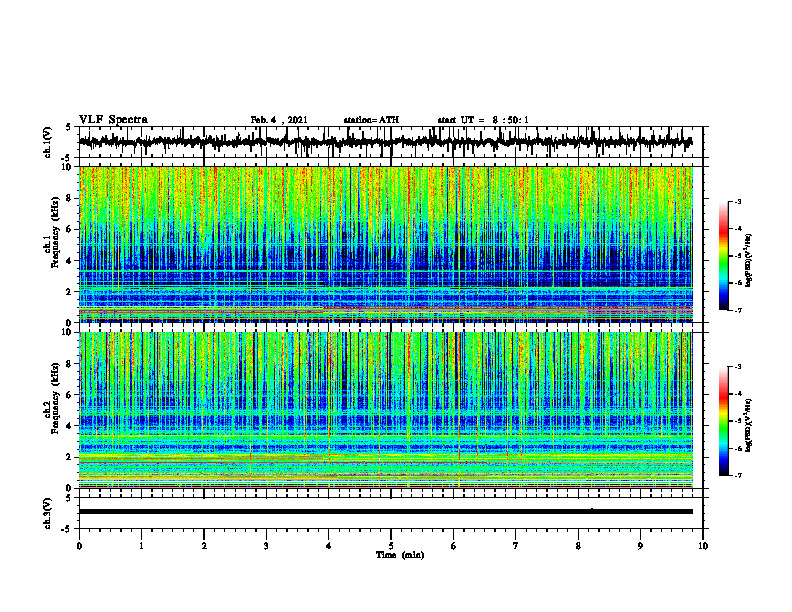Click the time axis tick label "8"
792x612 pixels.
click(x=578, y=546)
